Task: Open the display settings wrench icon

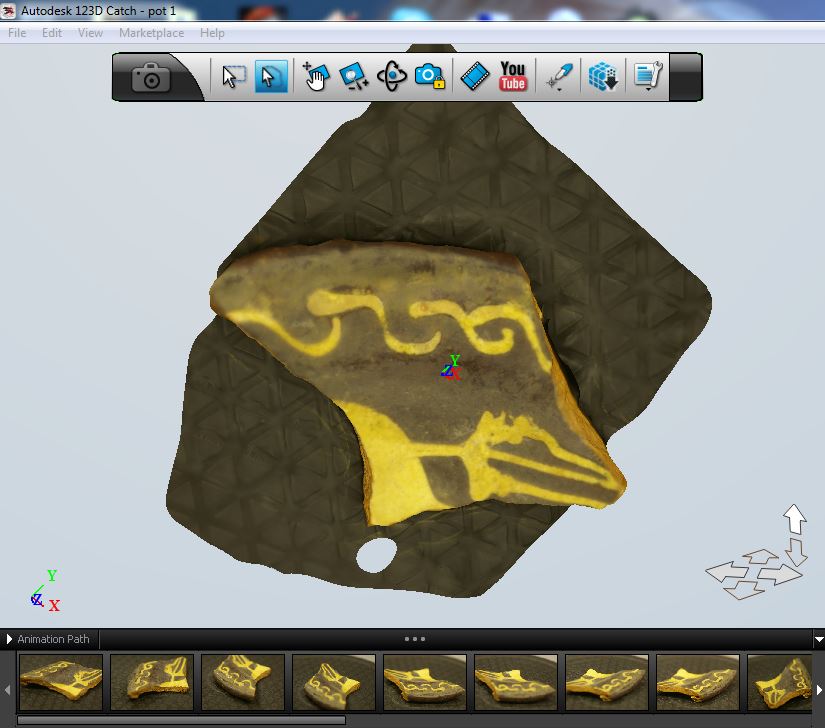Action: [647, 77]
